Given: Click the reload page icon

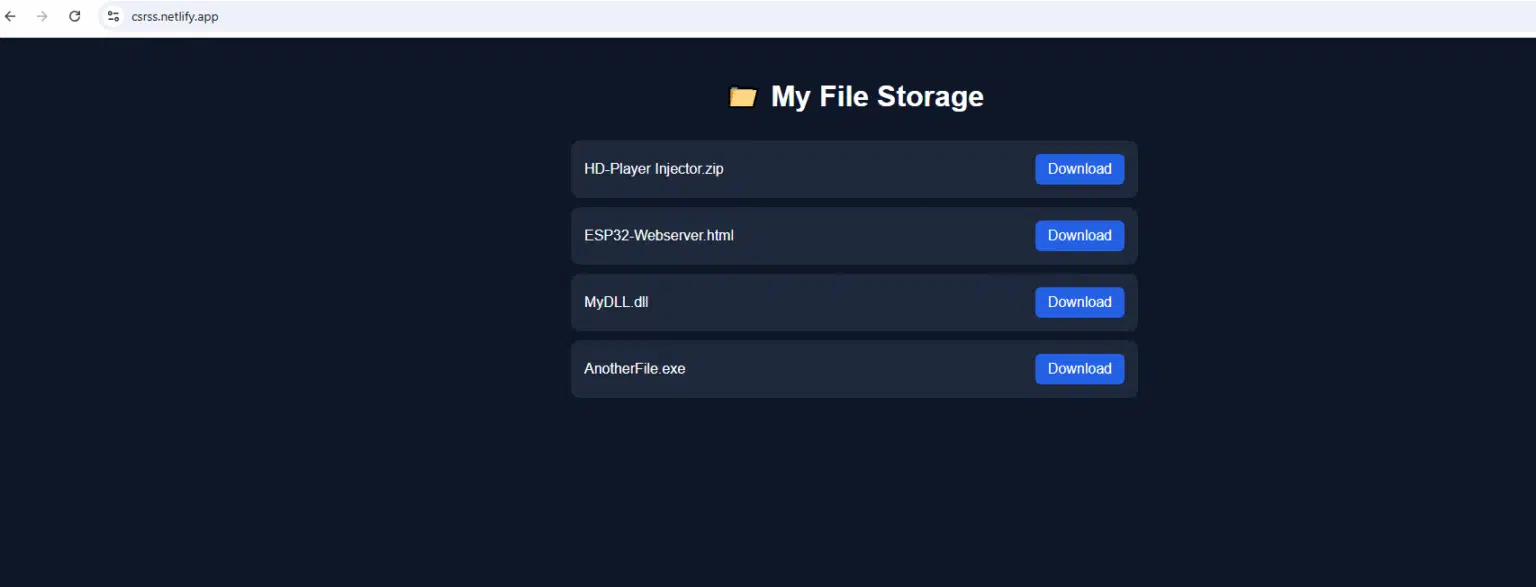Looking at the screenshot, I should (74, 16).
